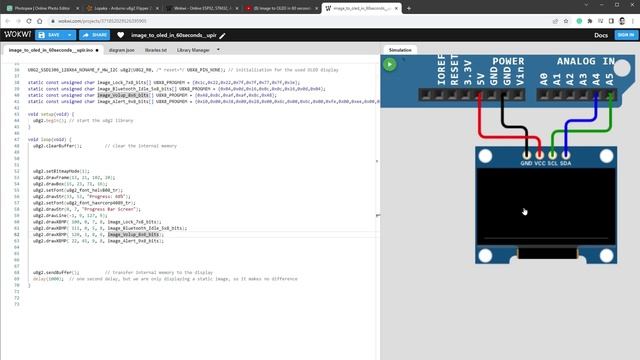The width and height of the screenshot is (640, 360).
Task: Open the browser profile avatar
Action: click(x=622, y=21)
